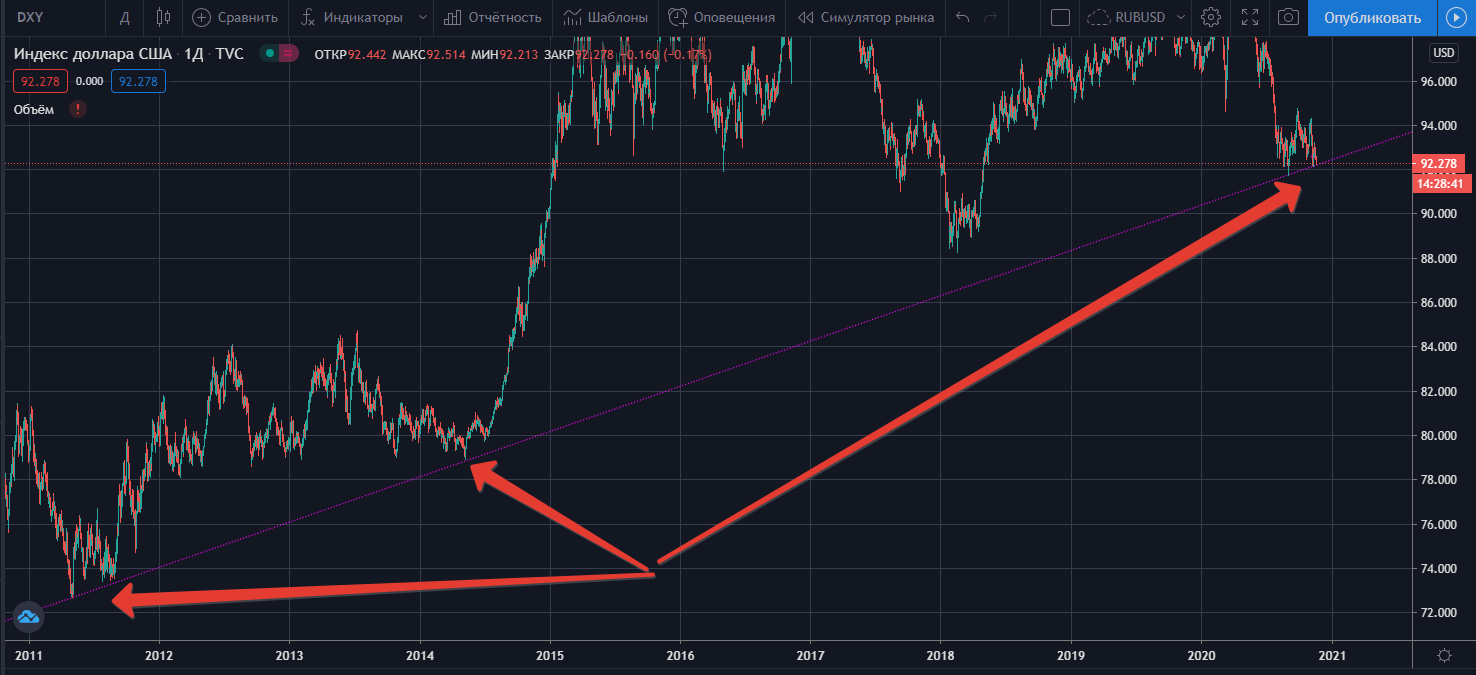Open chart settings gear icon
The height and width of the screenshot is (675, 1476).
pyautogui.click(x=1211, y=17)
